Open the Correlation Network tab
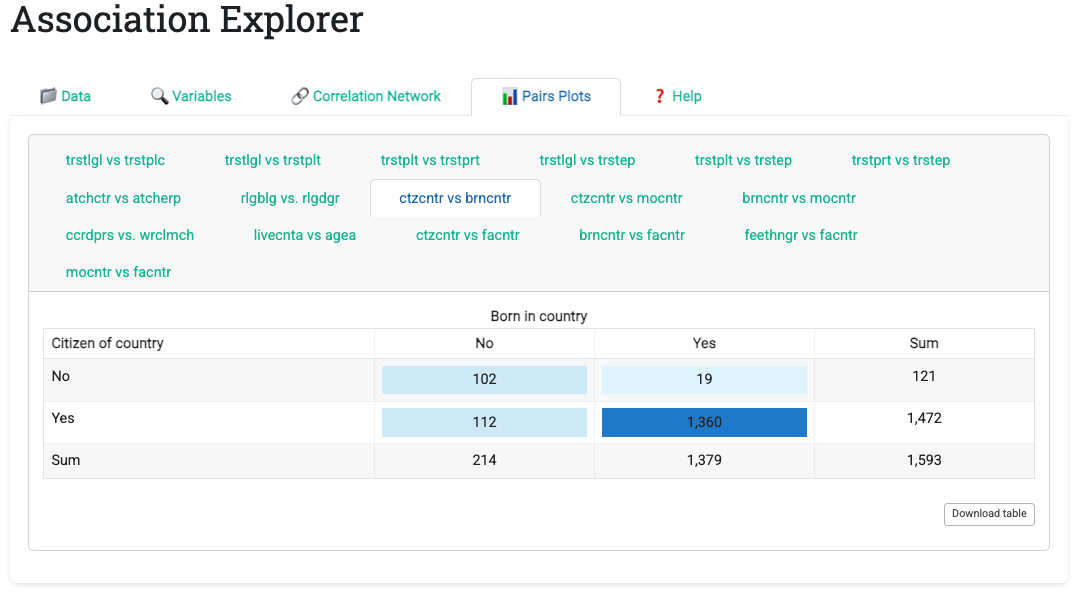The height and width of the screenshot is (594, 1078). (376, 96)
